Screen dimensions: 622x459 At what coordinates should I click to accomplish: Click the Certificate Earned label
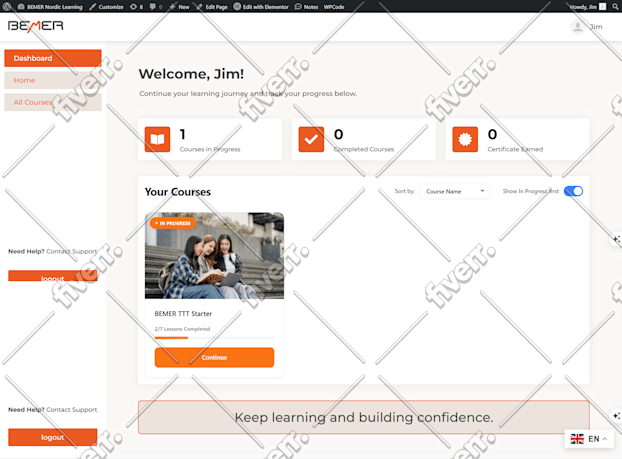(x=515, y=149)
